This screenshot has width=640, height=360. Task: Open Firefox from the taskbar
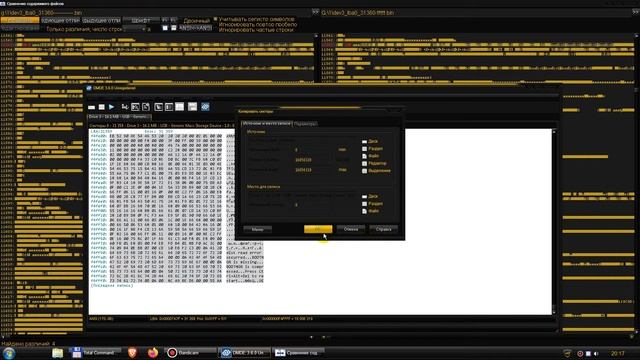click(x=153, y=353)
